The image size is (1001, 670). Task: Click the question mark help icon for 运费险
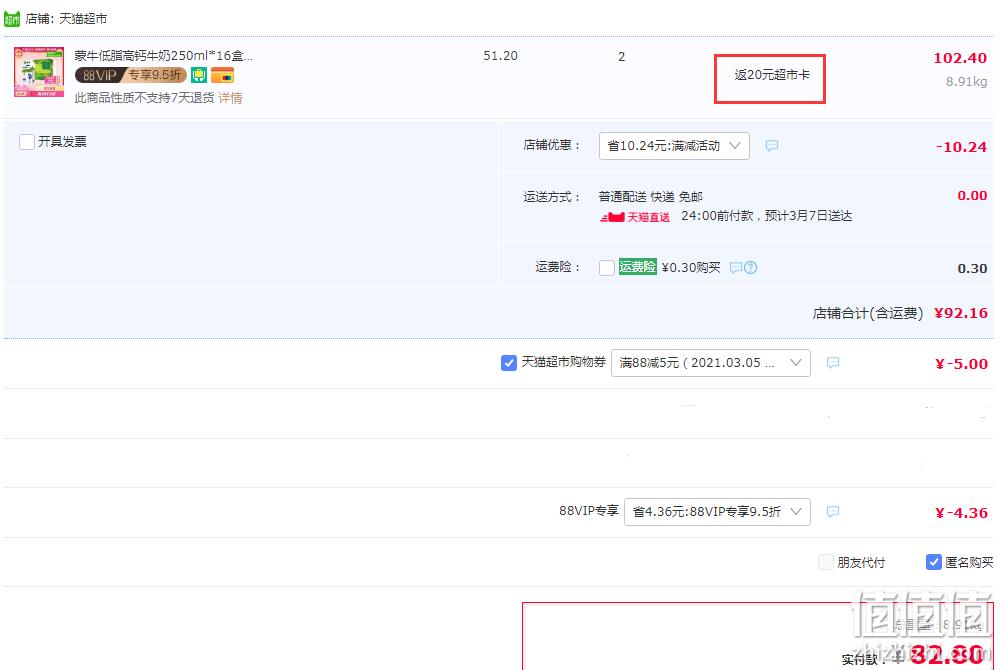(751, 267)
